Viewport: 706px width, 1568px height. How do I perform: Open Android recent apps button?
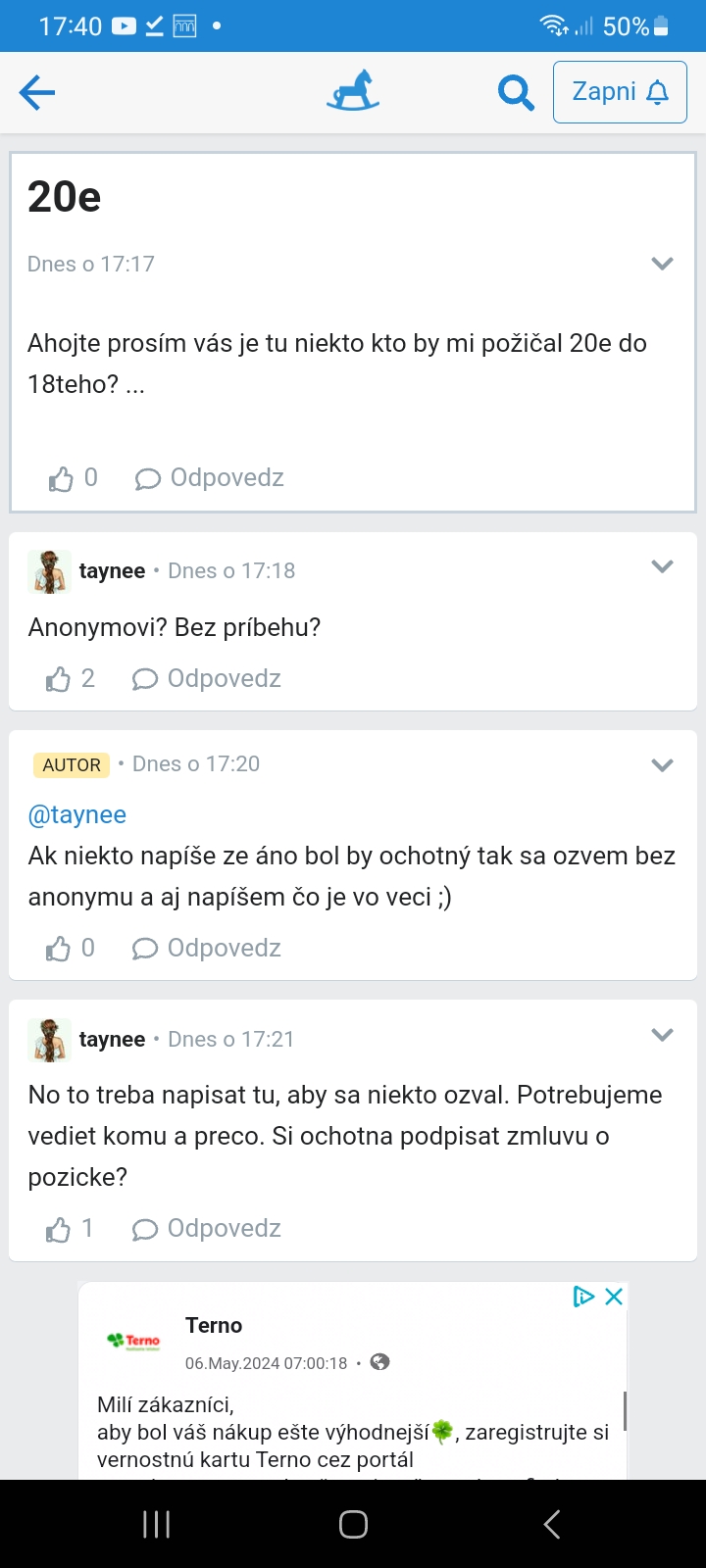157,1524
